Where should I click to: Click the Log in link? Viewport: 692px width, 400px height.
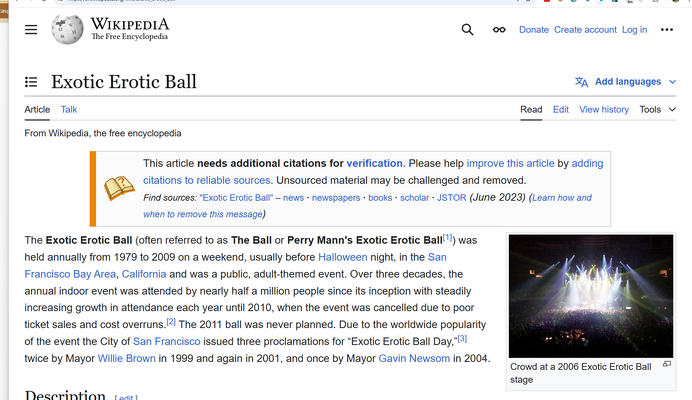click(634, 30)
